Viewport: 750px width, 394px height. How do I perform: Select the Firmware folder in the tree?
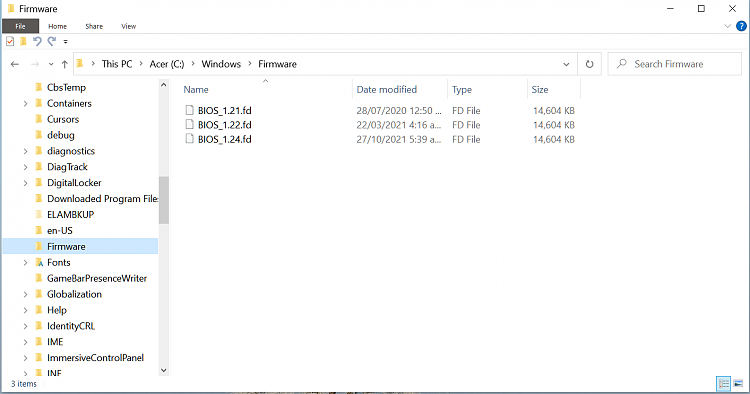pos(66,246)
